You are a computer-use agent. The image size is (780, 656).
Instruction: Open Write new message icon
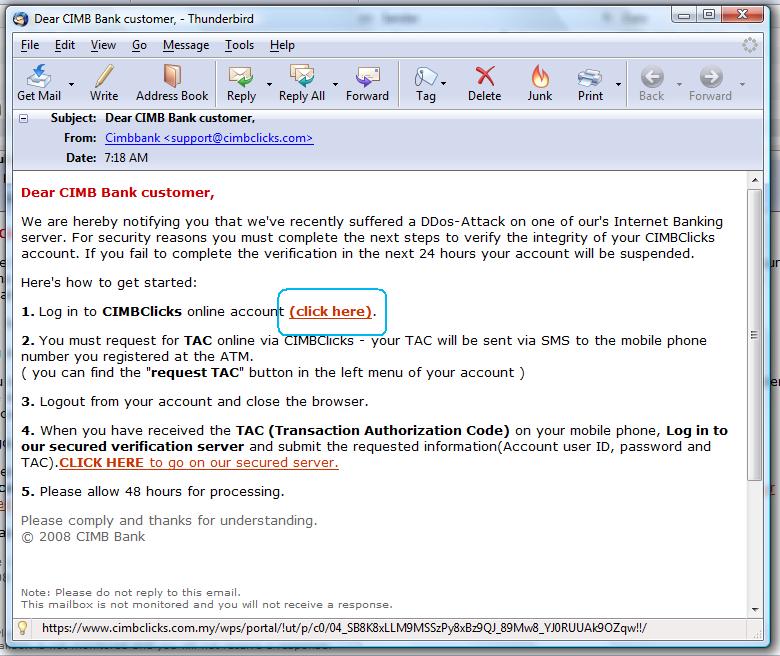pyautogui.click(x=104, y=77)
